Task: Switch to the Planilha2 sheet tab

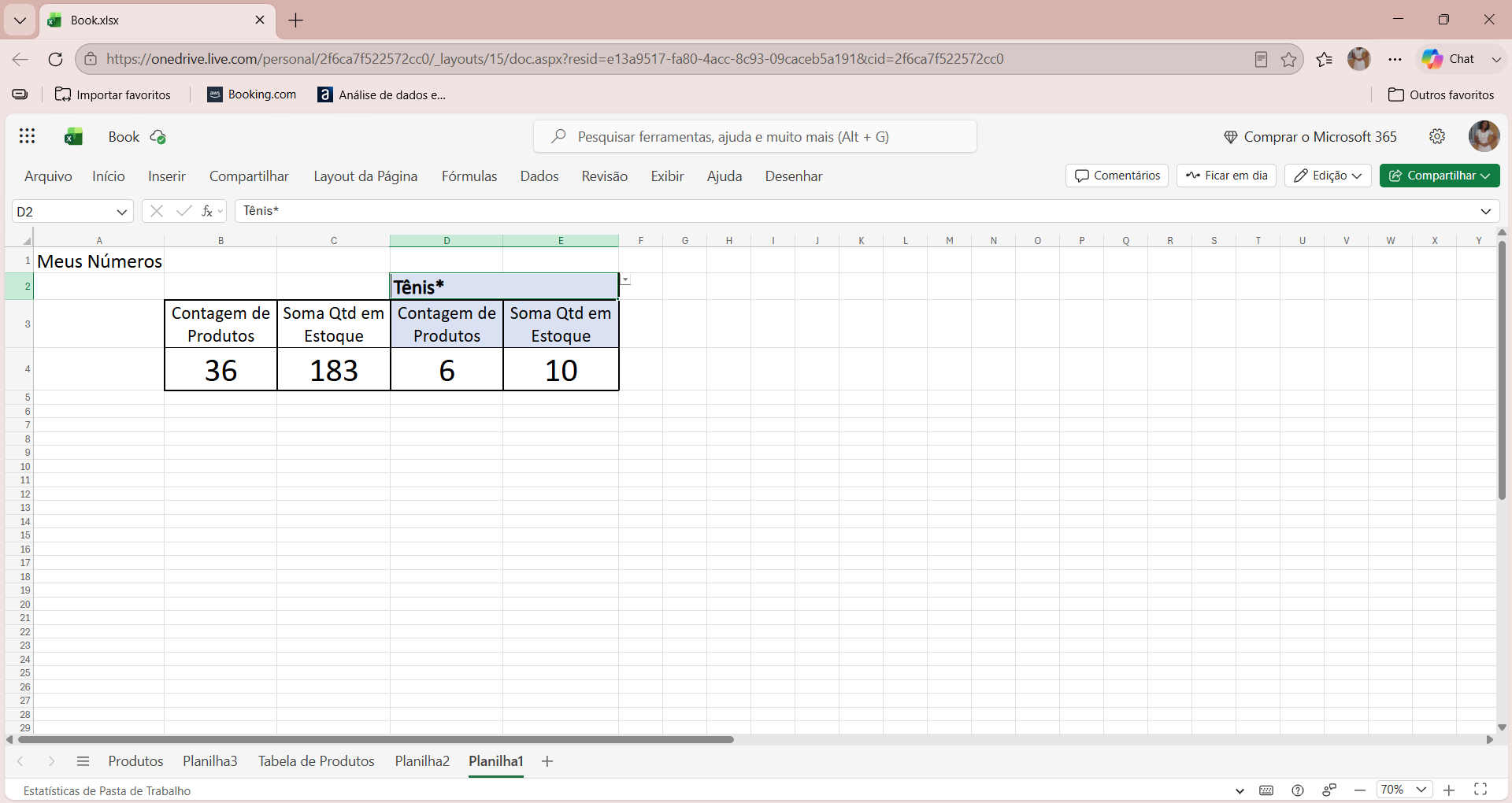Action: click(422, 761)
